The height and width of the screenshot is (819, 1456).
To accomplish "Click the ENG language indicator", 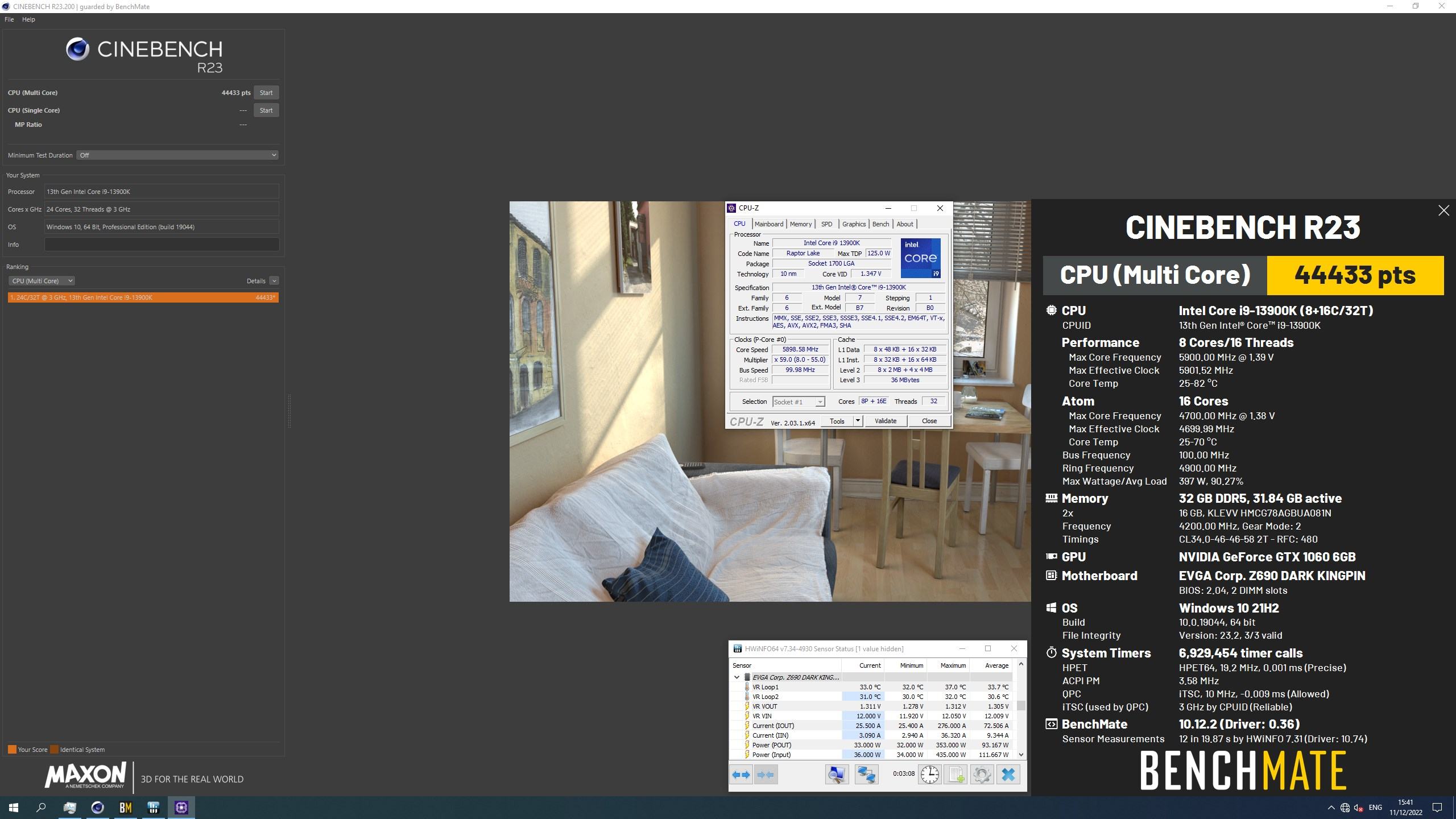I will pos(1375,808).
